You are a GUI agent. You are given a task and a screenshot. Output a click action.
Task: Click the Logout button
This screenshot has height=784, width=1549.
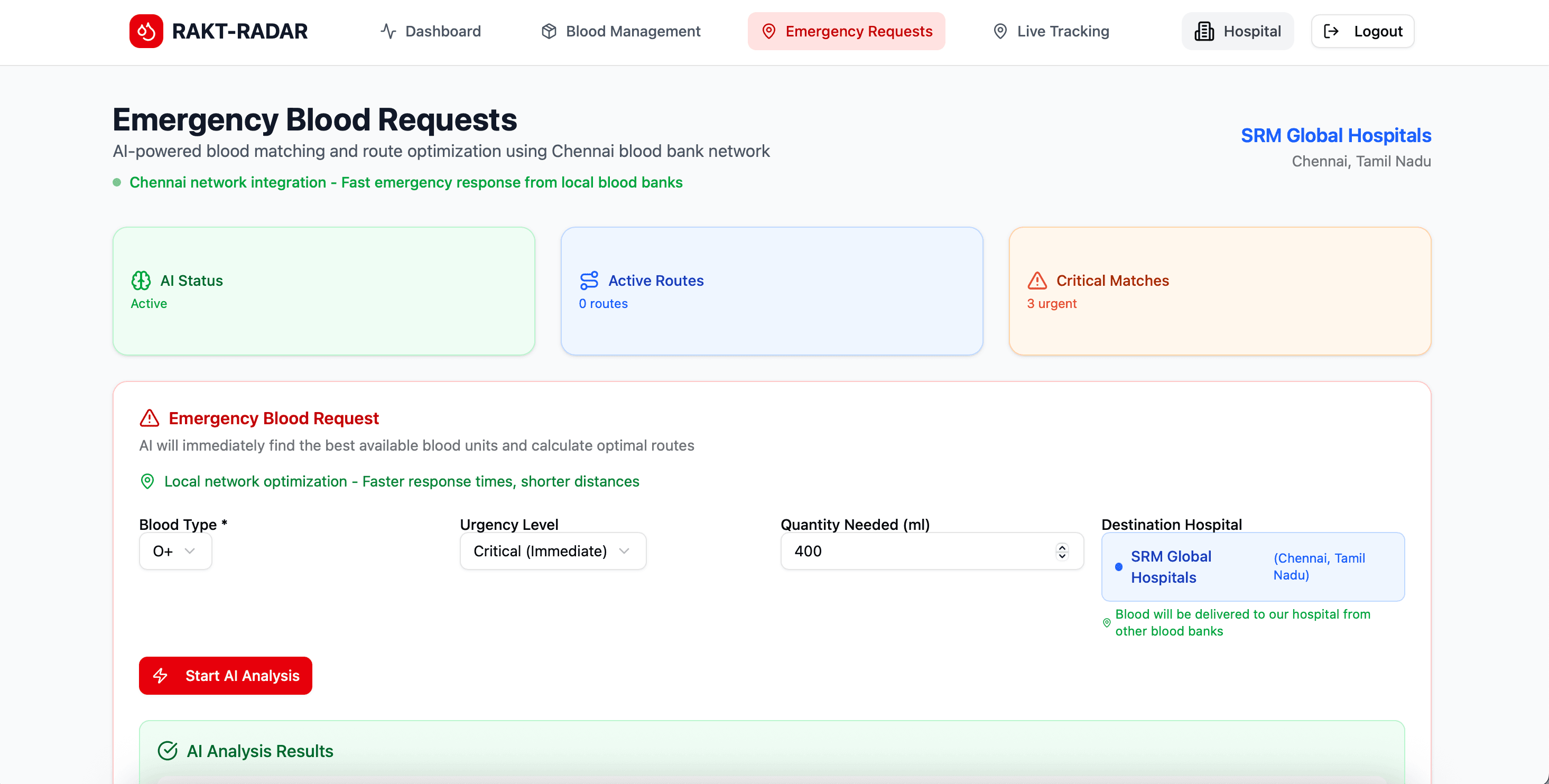tap(1362, 31)
